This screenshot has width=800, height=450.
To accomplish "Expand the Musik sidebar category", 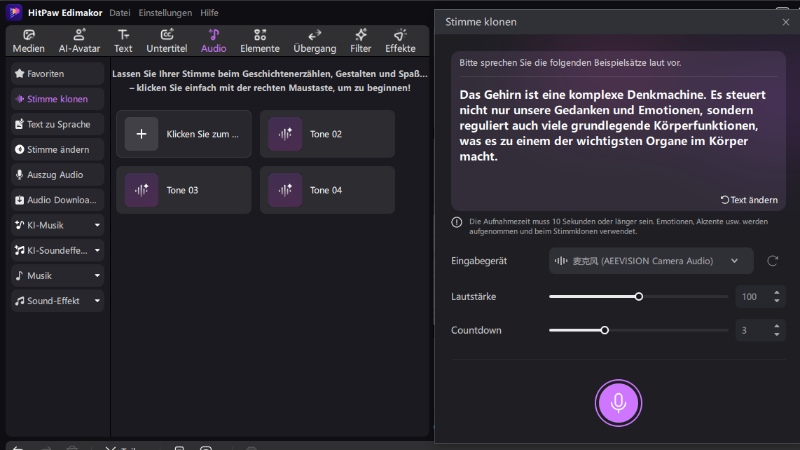I will [x=97, y=275].
